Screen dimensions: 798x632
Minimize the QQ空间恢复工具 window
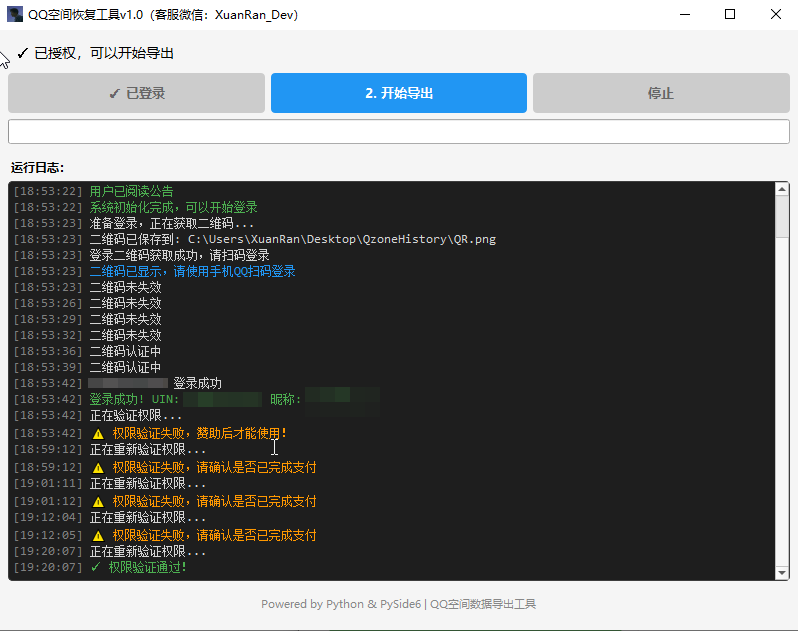[684, 15]
